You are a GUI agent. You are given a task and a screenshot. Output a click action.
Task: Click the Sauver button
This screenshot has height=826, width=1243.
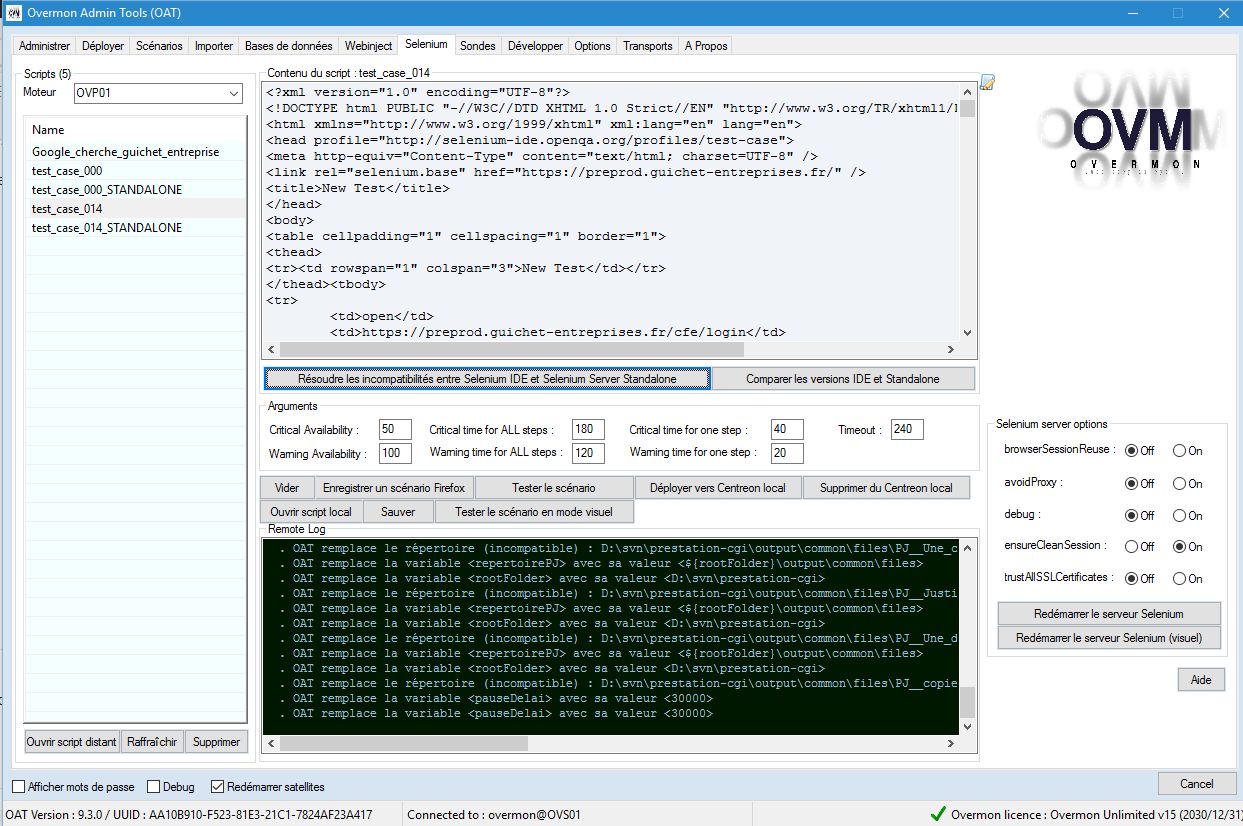398,512
